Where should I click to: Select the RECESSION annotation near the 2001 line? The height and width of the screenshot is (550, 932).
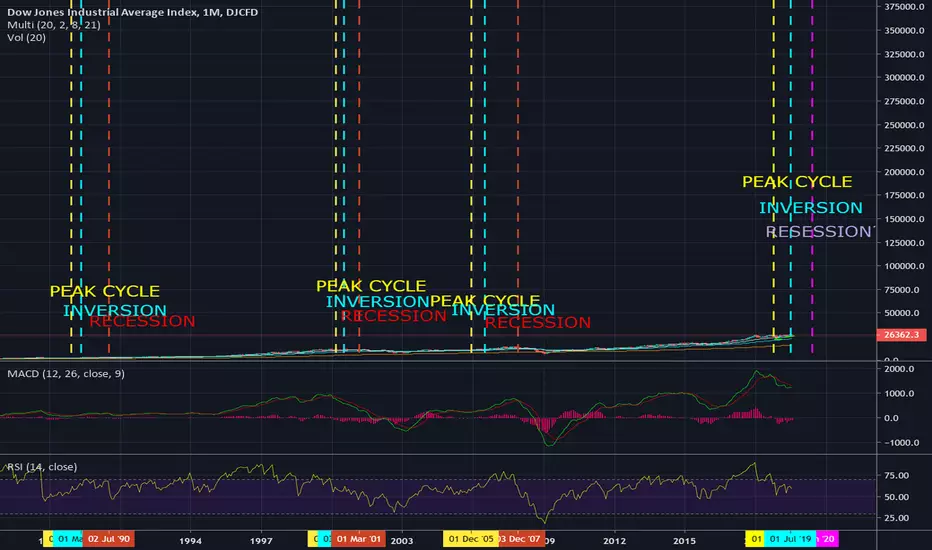click(393, 316)
